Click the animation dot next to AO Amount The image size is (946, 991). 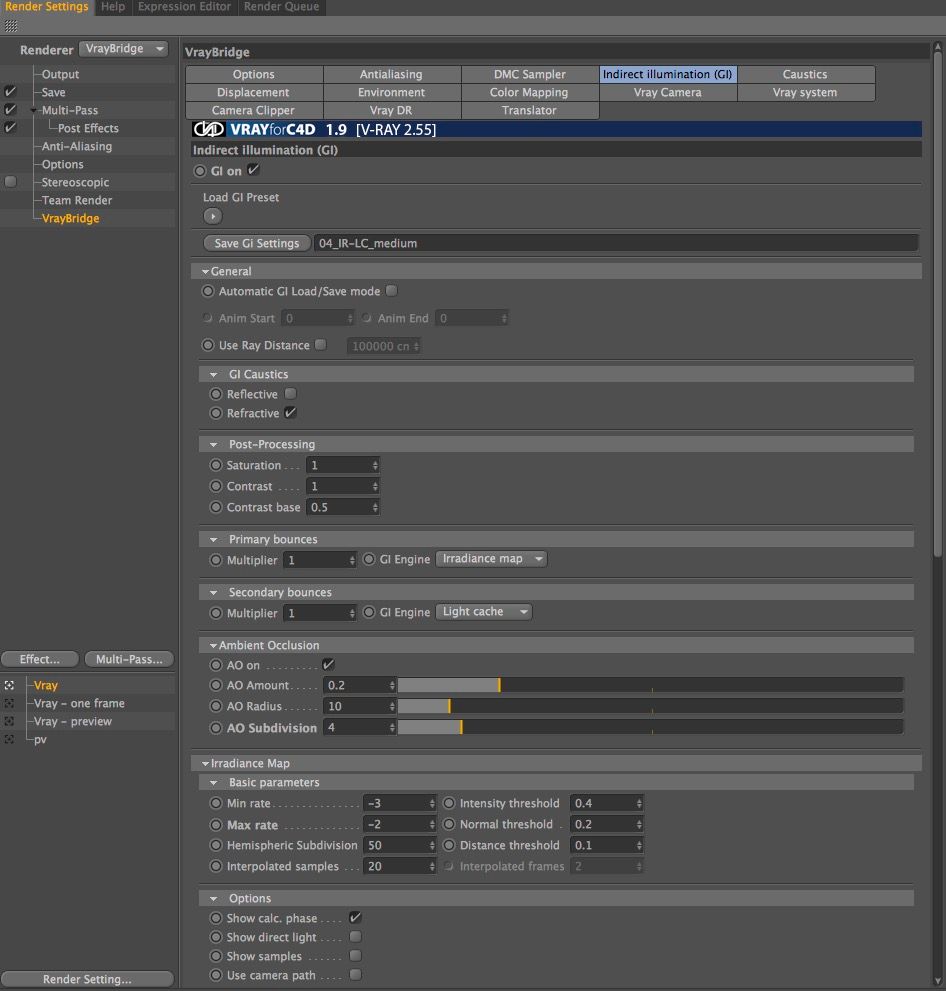click(216, 686)
